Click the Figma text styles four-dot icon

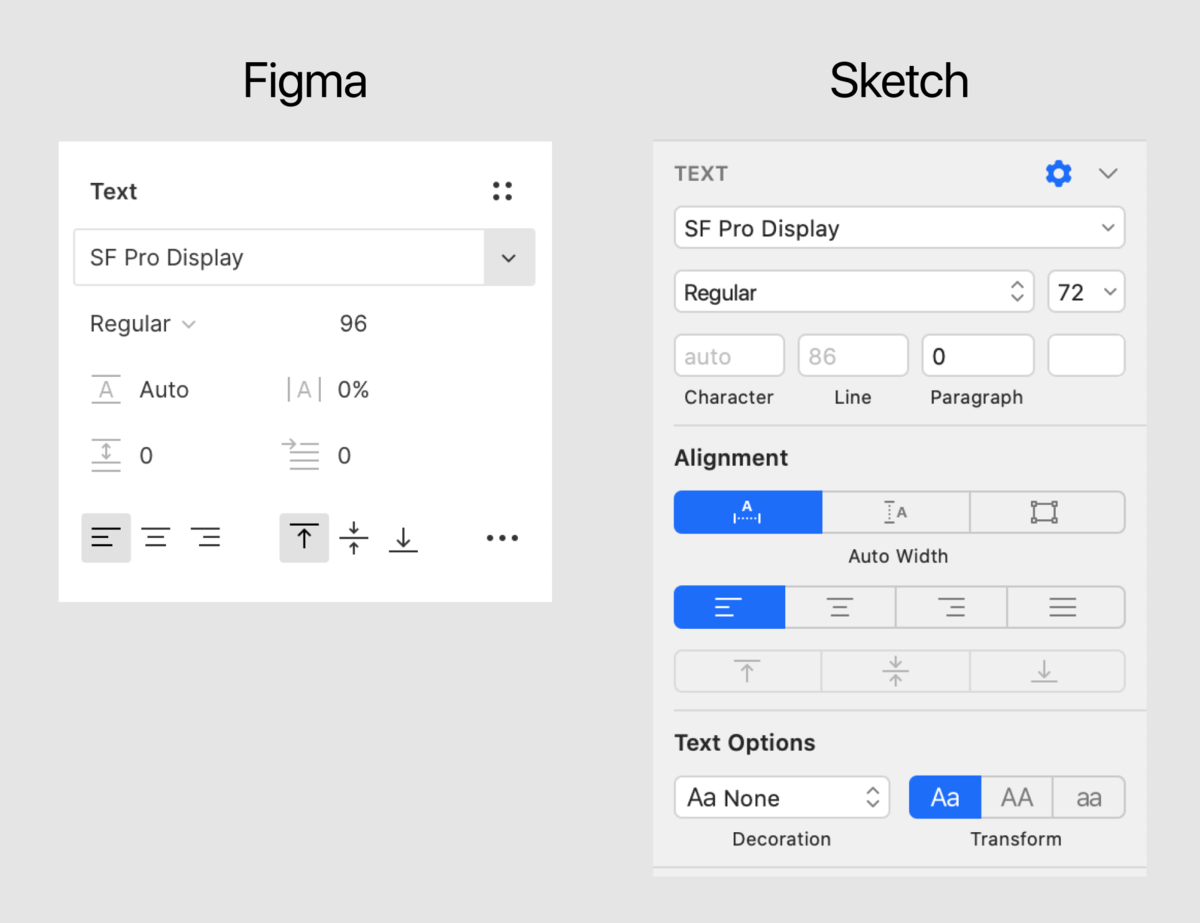[x=502, y=191]
